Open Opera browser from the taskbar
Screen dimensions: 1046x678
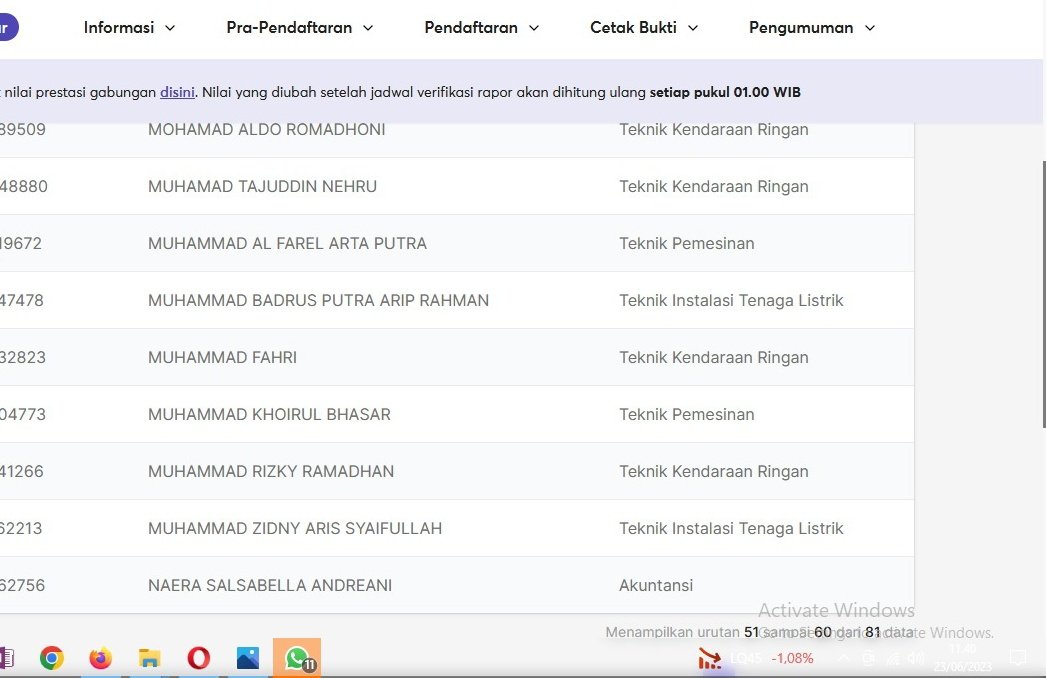coord(198,658)
